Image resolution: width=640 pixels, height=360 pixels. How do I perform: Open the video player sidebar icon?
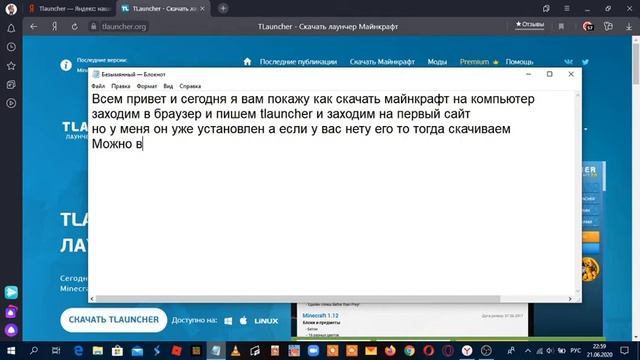tap(11, 103)
